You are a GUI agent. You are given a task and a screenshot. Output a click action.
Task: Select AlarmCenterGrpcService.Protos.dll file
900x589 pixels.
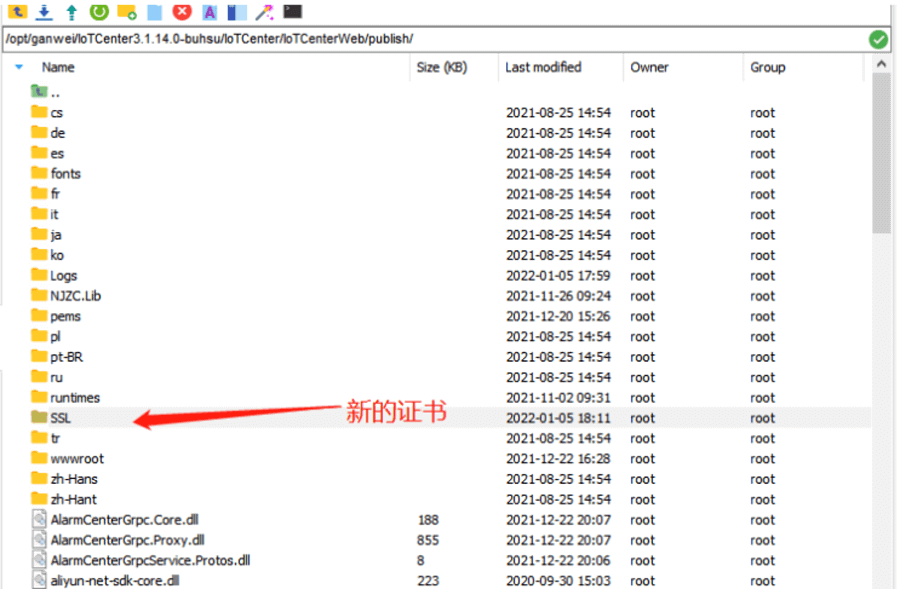point(150,560)
